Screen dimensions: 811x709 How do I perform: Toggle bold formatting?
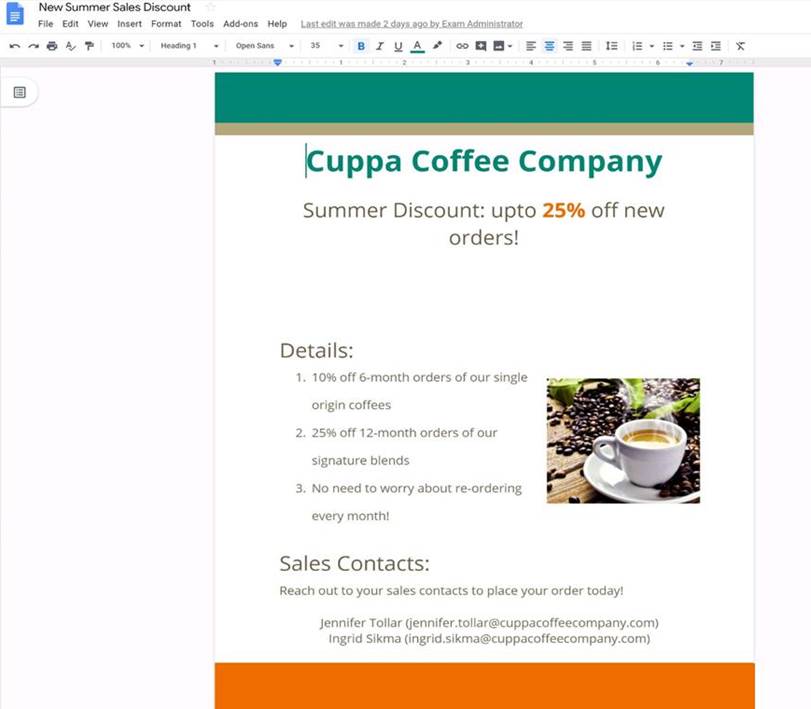coord(361,46)
